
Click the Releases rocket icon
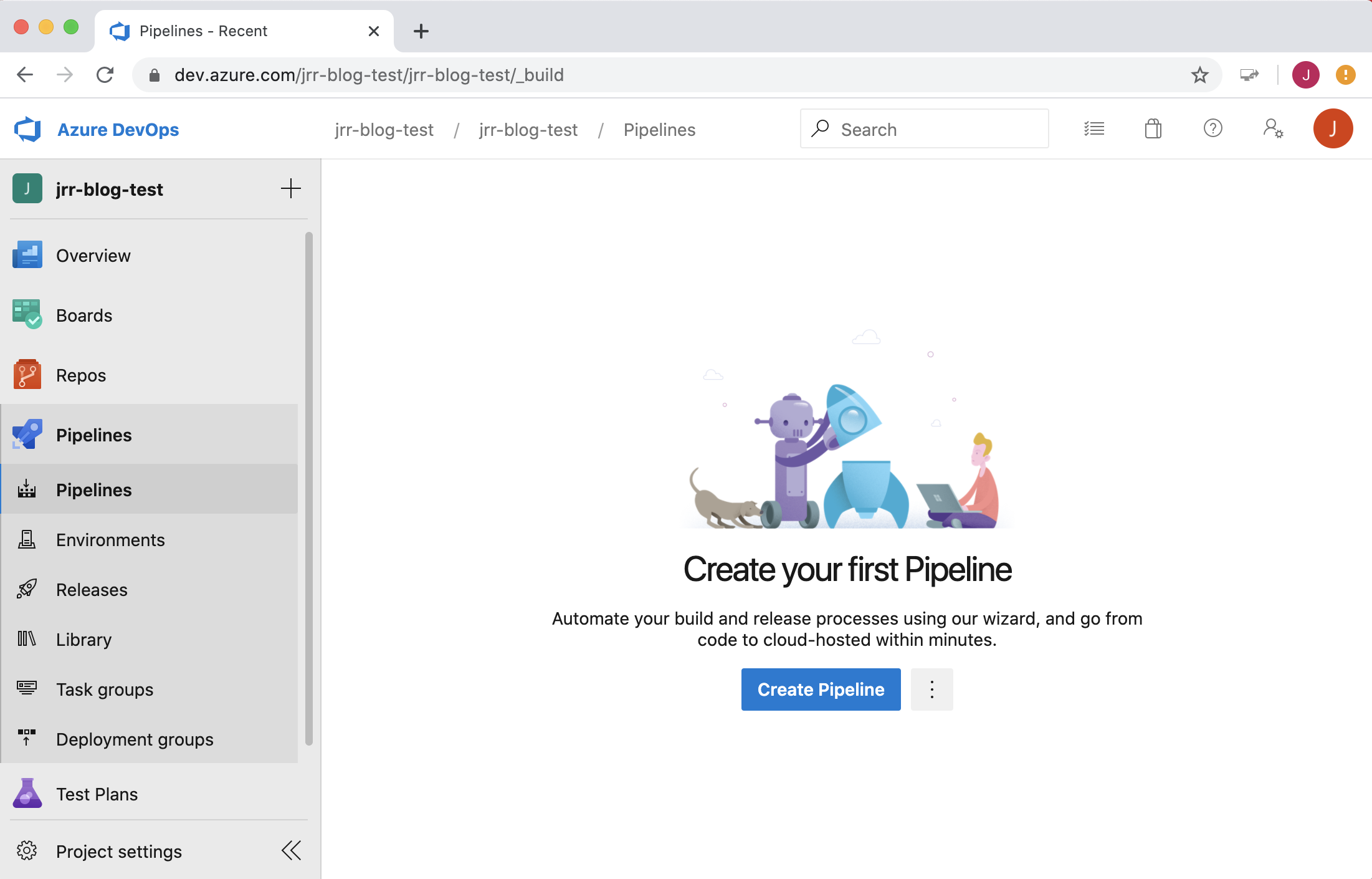point(27,589)
